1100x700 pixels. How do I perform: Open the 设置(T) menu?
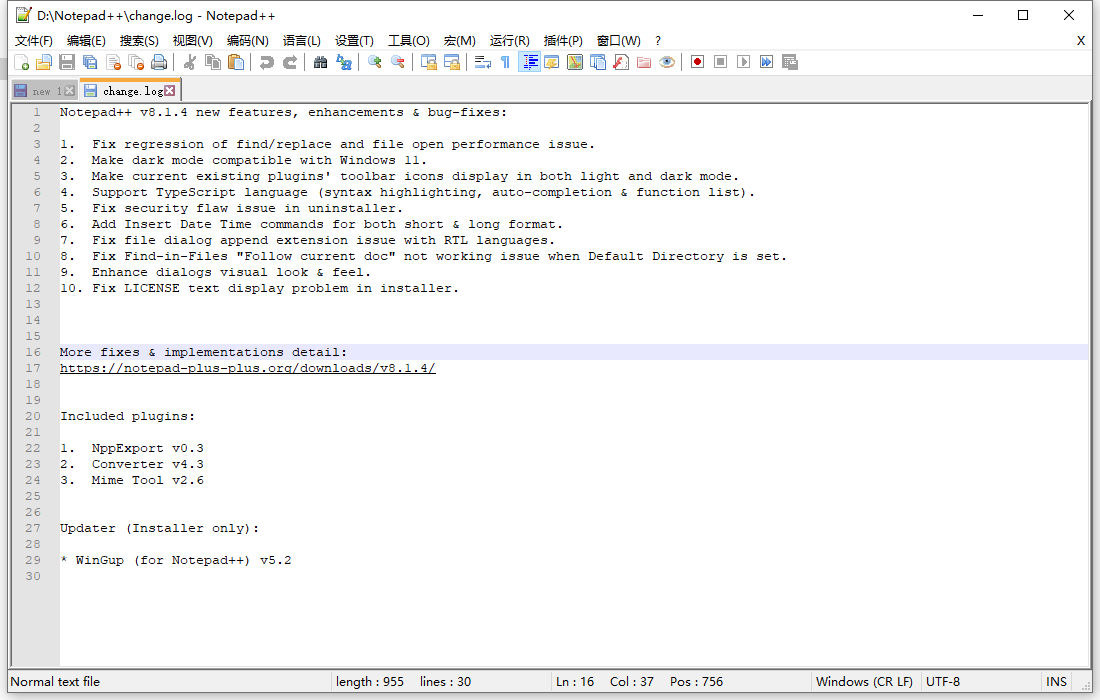click(354, 41)
